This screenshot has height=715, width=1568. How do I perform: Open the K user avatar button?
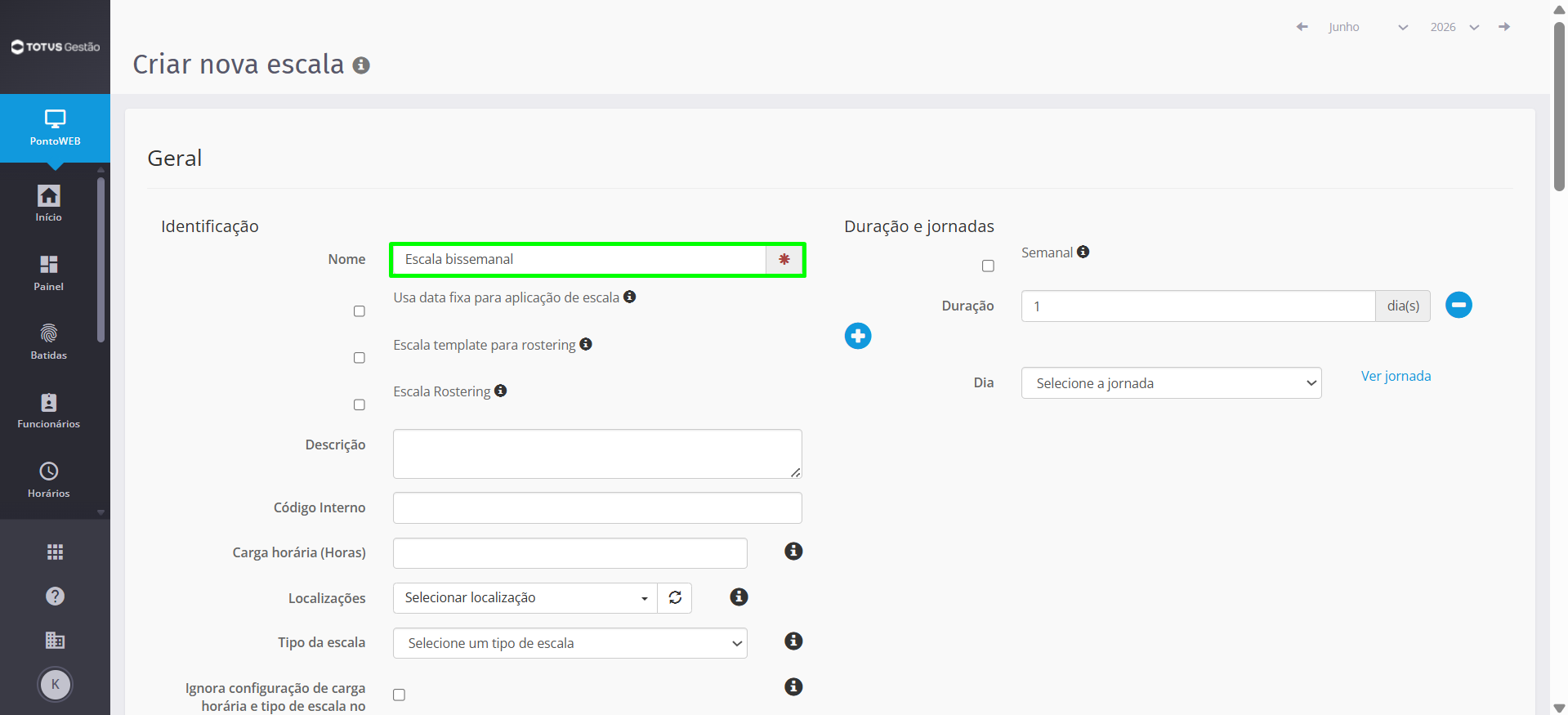[x=55, y=685]
